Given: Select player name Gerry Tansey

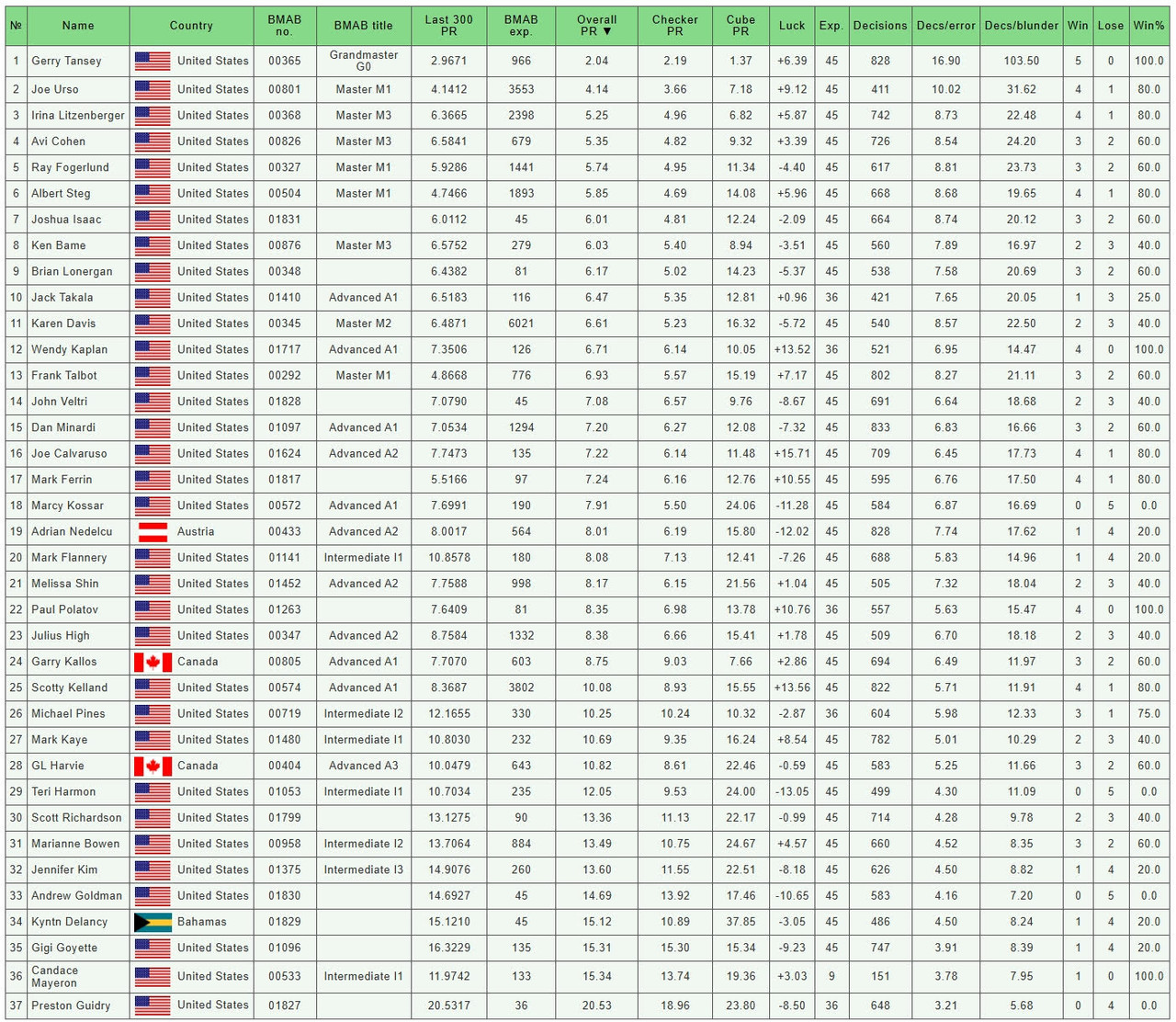Looking at the screenshot, I should [66, 61].
